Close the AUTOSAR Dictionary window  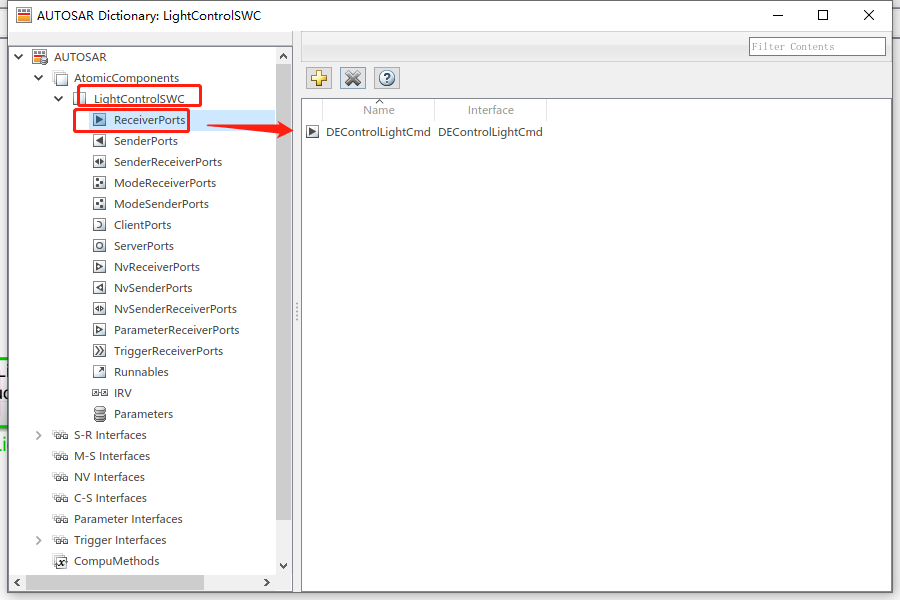[869, 16]
